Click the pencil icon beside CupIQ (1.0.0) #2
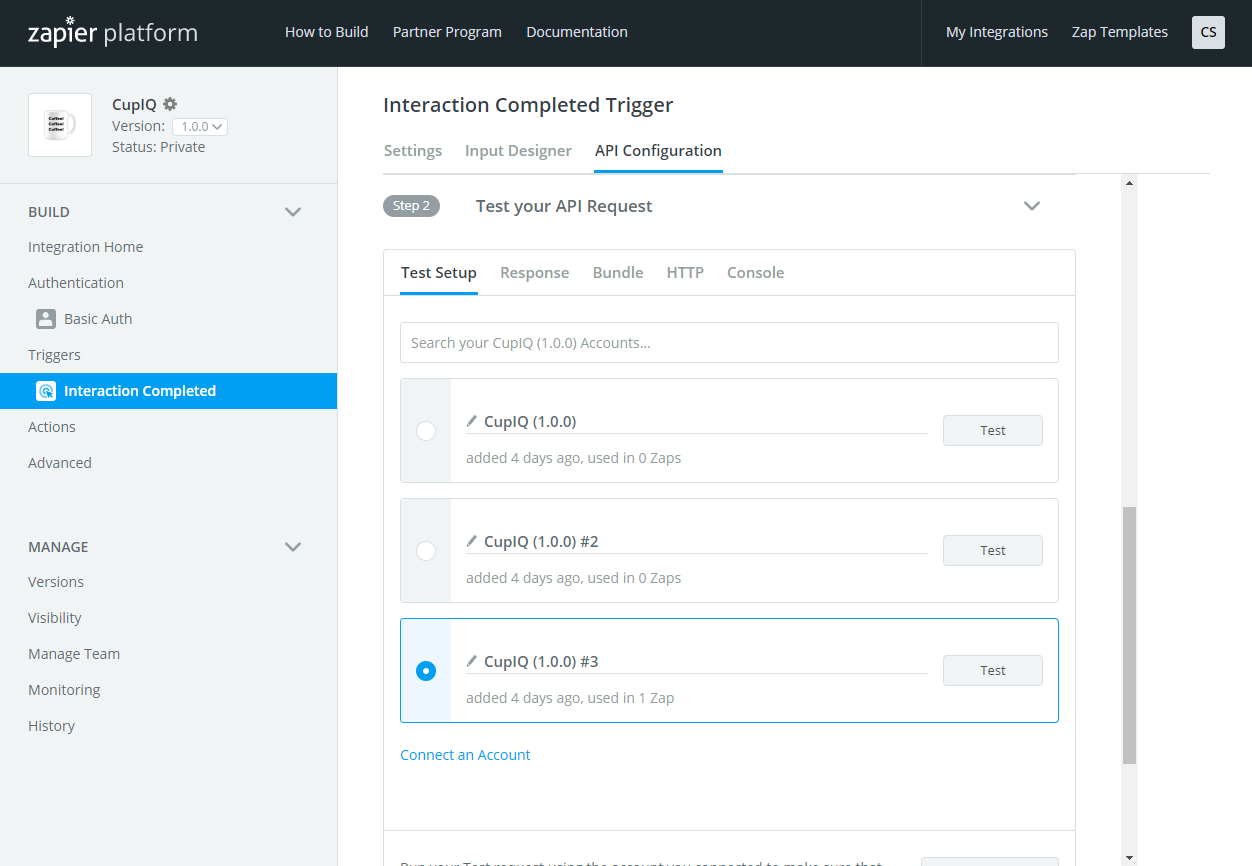Viewport: 1252px width, 866px height. click(x=472, y=541)
